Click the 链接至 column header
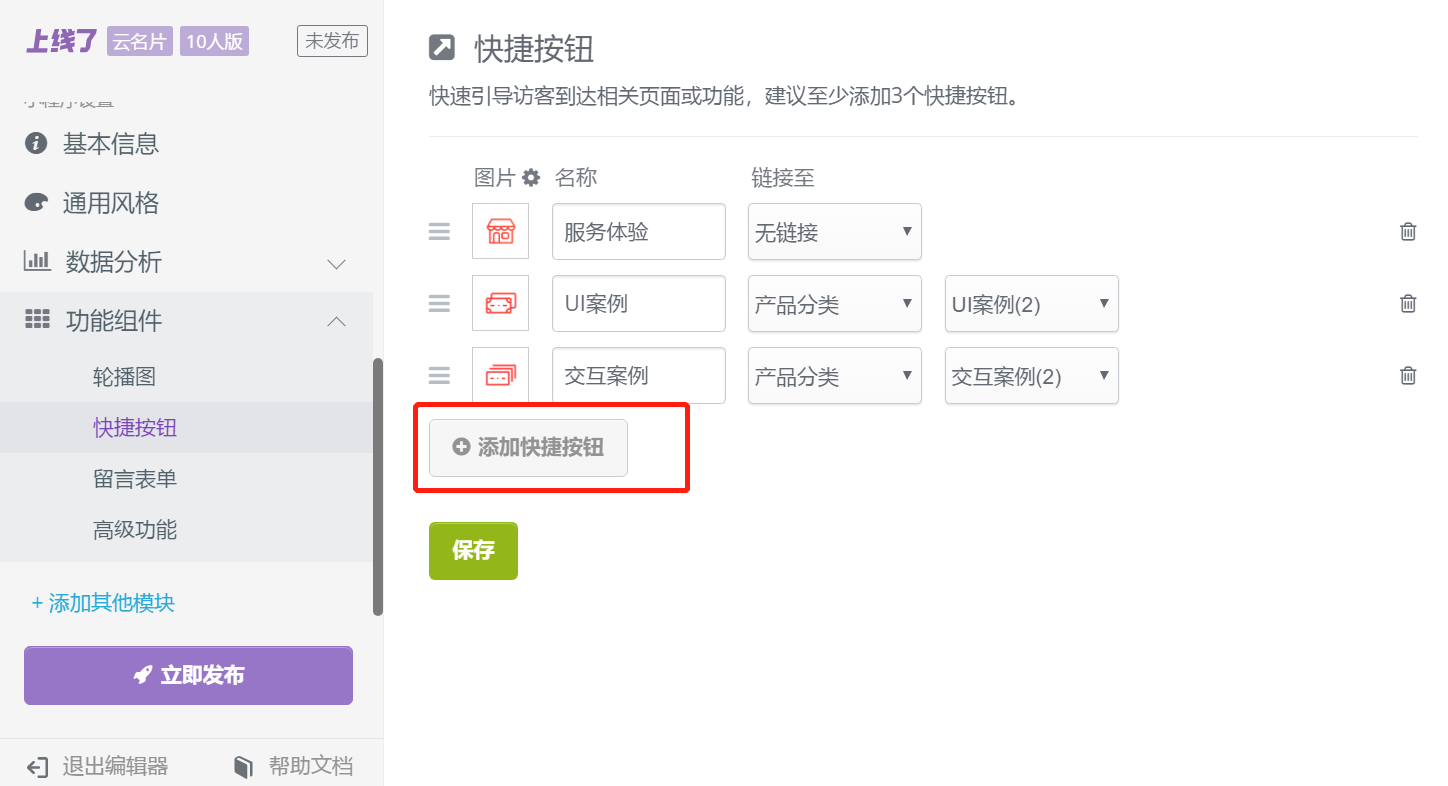 (783, 178)
